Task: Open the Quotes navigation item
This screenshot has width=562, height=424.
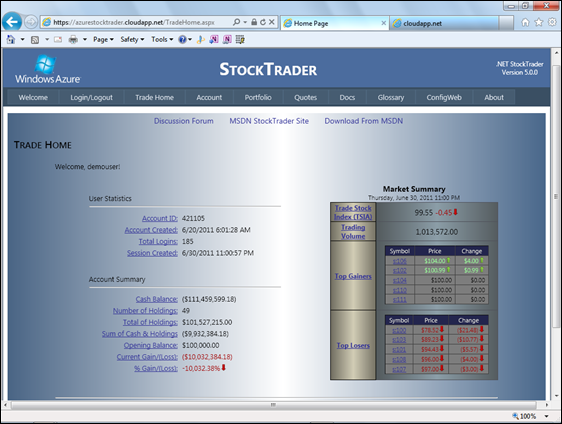Action: coord(305,97)
